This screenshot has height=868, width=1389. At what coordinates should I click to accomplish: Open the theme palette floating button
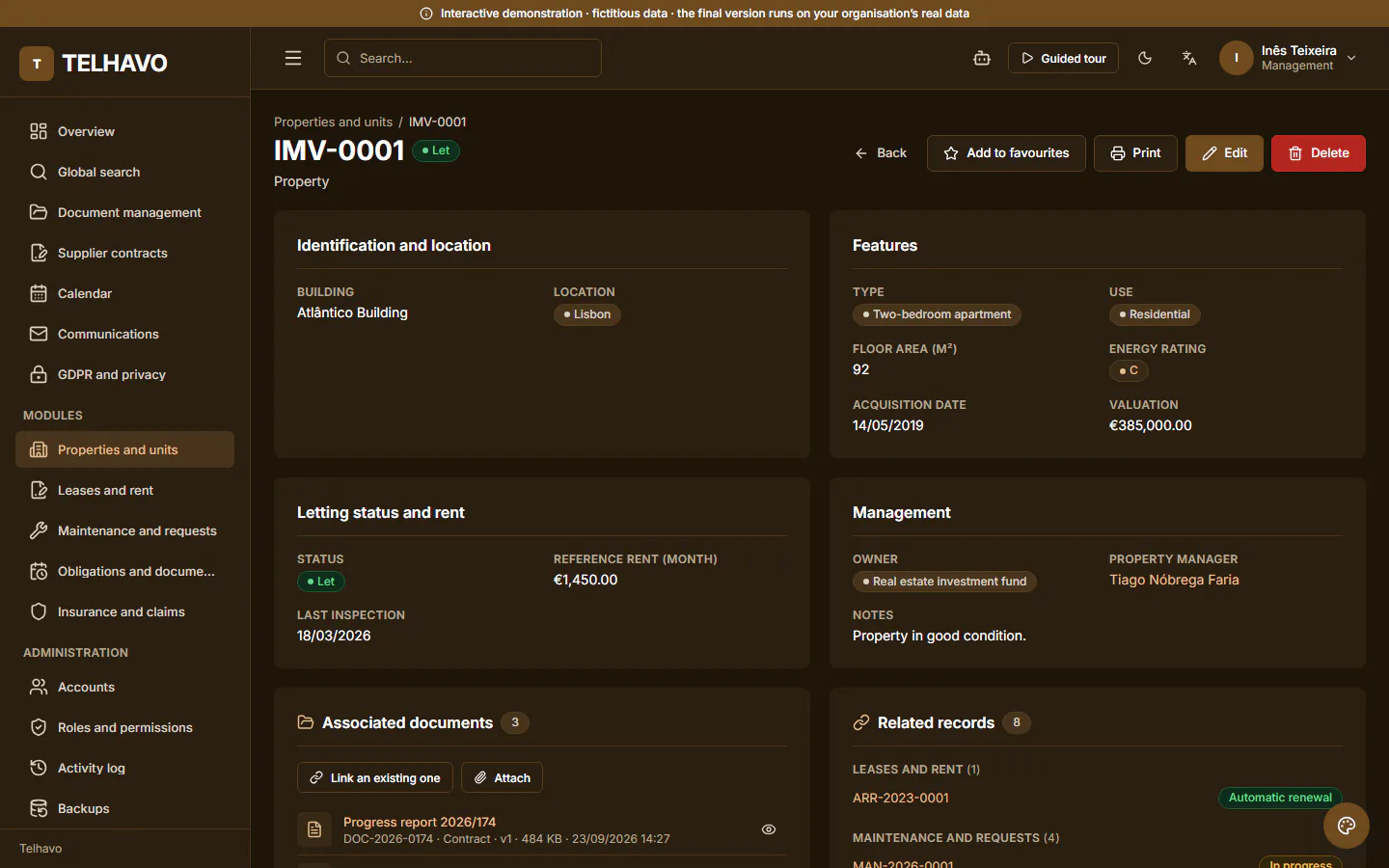click(1347, 826)
